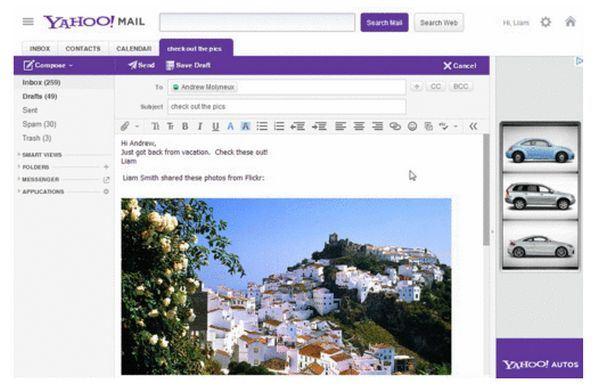Image resolution: width=599 pixels, height=392 pixels.
Task: Insert a numbered list
Action: click(279, 126)
